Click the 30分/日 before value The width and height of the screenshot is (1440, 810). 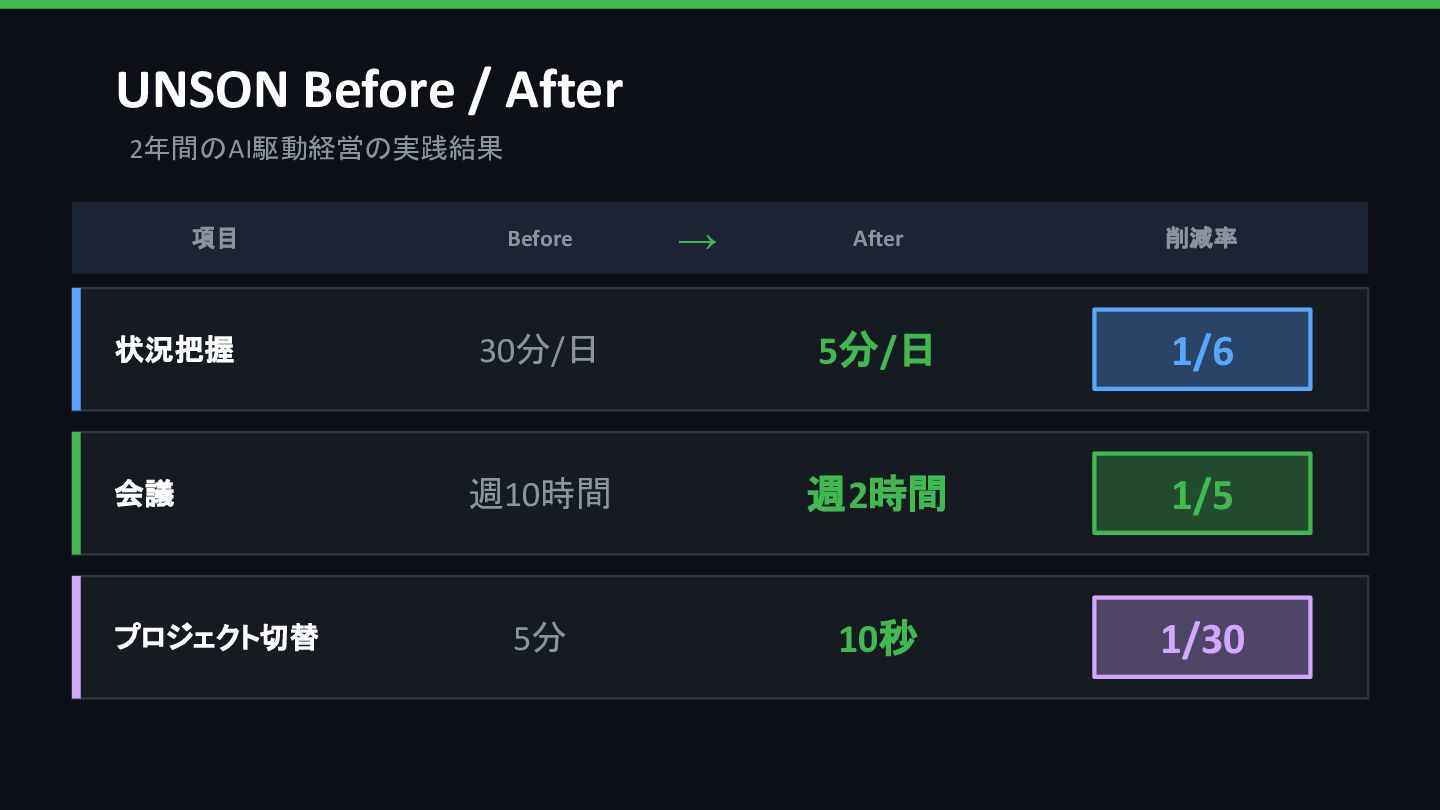coord(538,350)
